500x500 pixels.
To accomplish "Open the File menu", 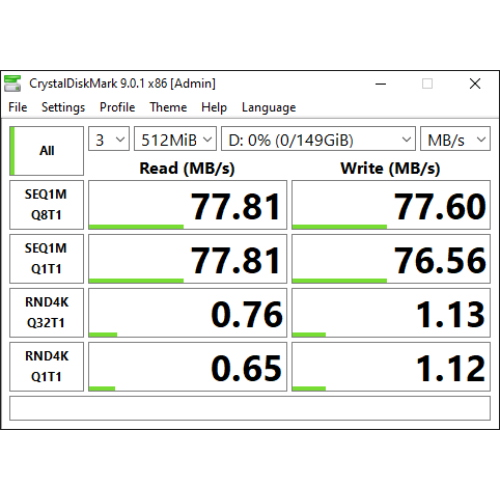I will 18,107.
